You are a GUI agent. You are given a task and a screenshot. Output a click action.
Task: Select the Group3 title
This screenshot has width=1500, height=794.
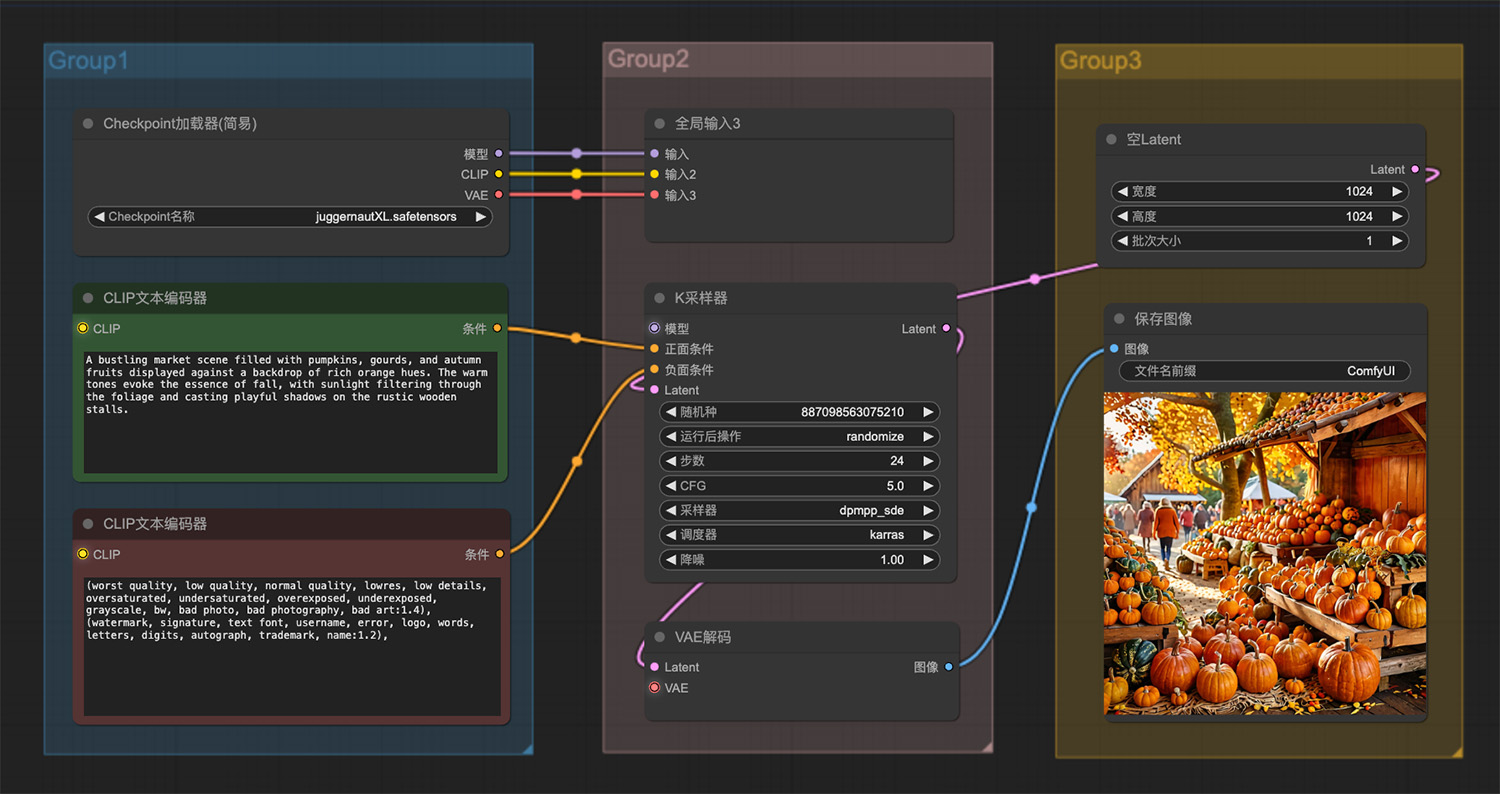pos(1101,61)
